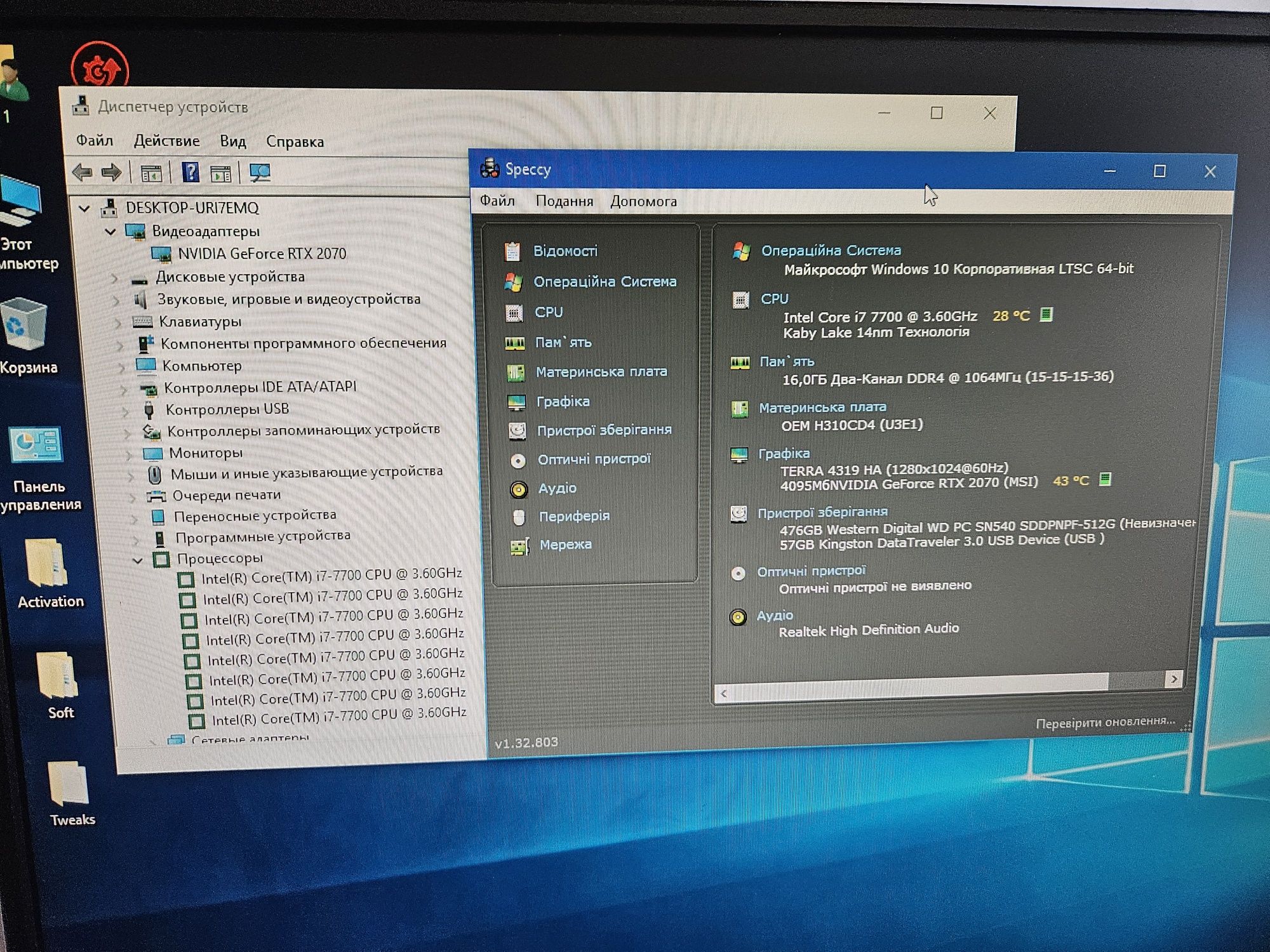This screenshot has width=1270, height=952.
Task: Click the Корзина recycle bin desktop icon
Action: (x=25, y=336)
